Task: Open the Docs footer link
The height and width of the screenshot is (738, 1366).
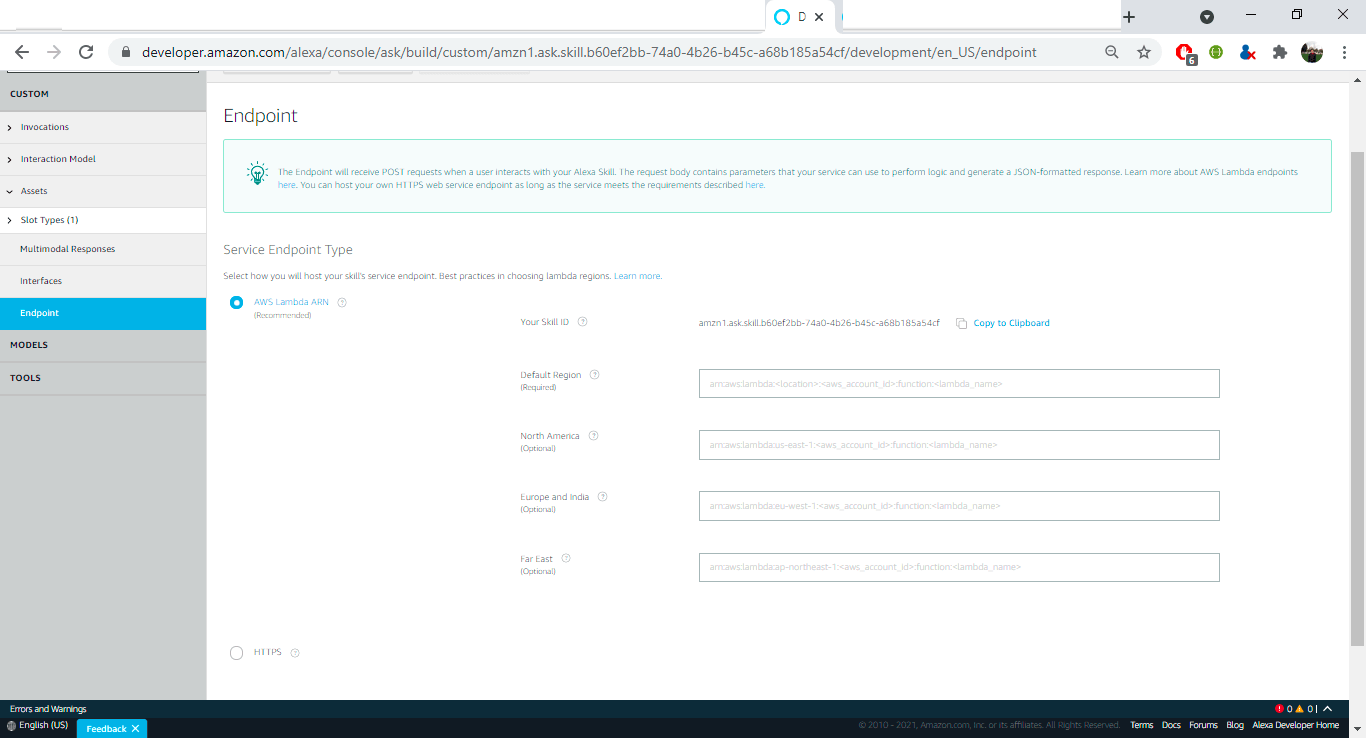Action: (1171, 725)
